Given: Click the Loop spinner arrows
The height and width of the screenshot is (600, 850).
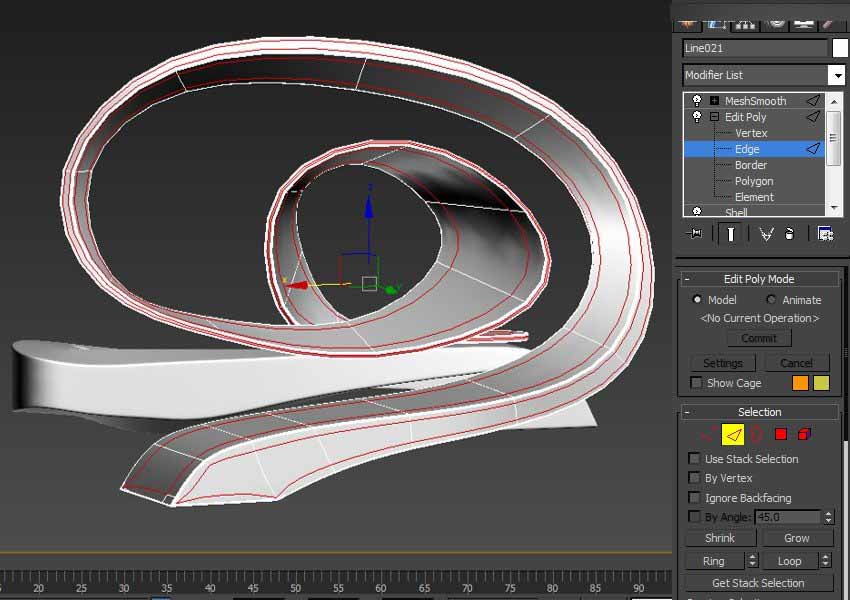Looking at the screenshot, I should pyautogui.click(x=826, y=560).
